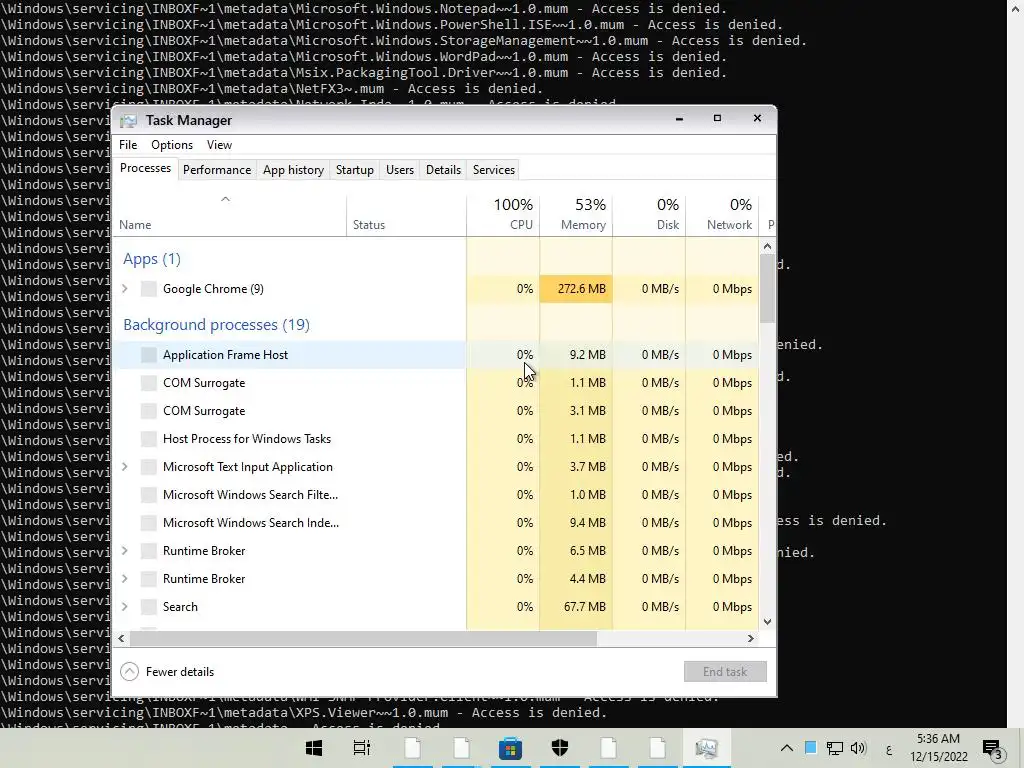Select Host Process for Windows Tasks
Image resolution: width=1024 pixels, height=768 pixels.
coord(436,439)
